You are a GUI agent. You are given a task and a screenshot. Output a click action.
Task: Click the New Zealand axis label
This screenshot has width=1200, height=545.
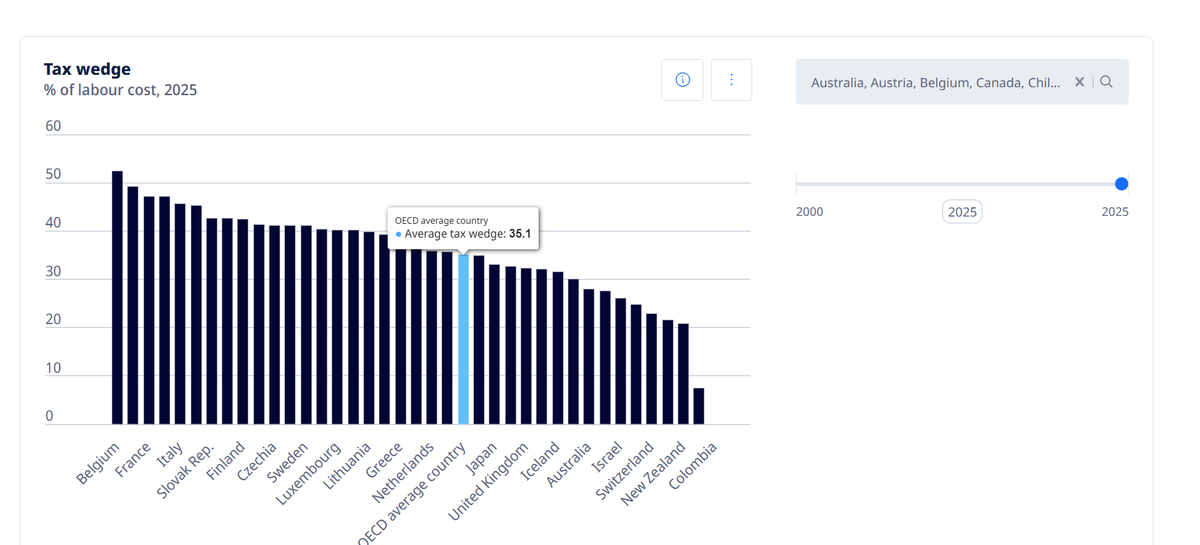coord(653,473)
